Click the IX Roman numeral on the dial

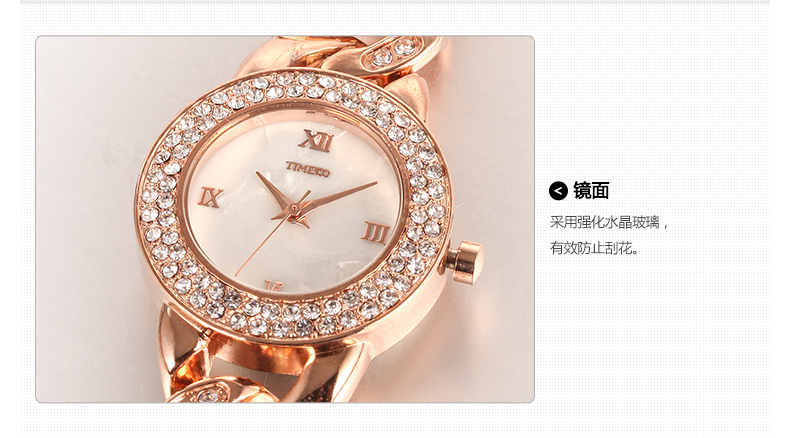tap(210, 197)
